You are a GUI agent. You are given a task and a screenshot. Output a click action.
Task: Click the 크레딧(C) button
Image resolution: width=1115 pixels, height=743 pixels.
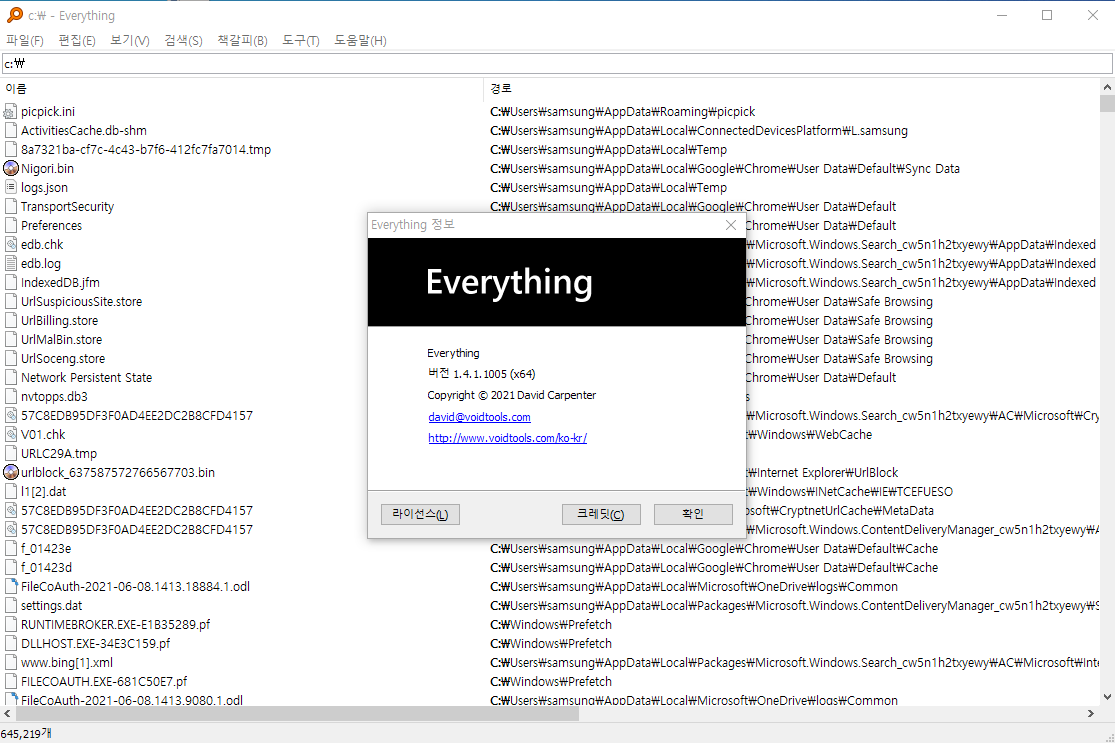(x=601, y=514)
